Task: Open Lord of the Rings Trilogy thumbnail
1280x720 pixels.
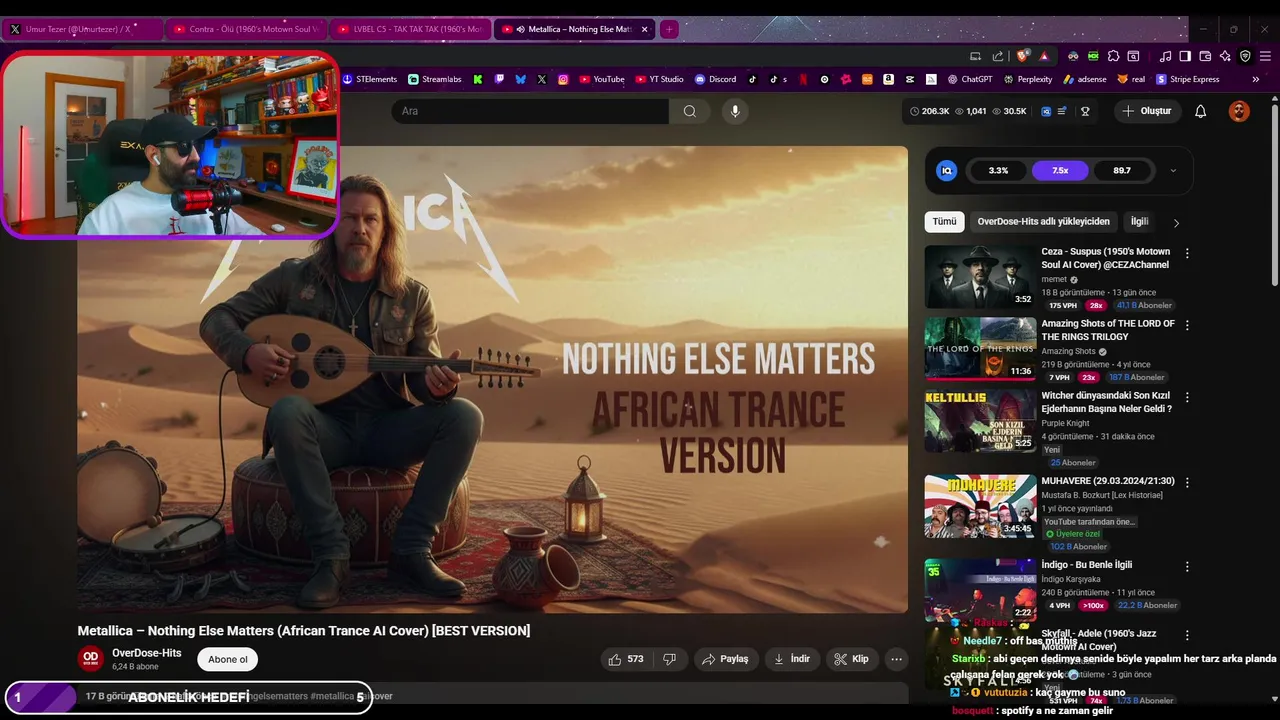Action: click(980, 349)
